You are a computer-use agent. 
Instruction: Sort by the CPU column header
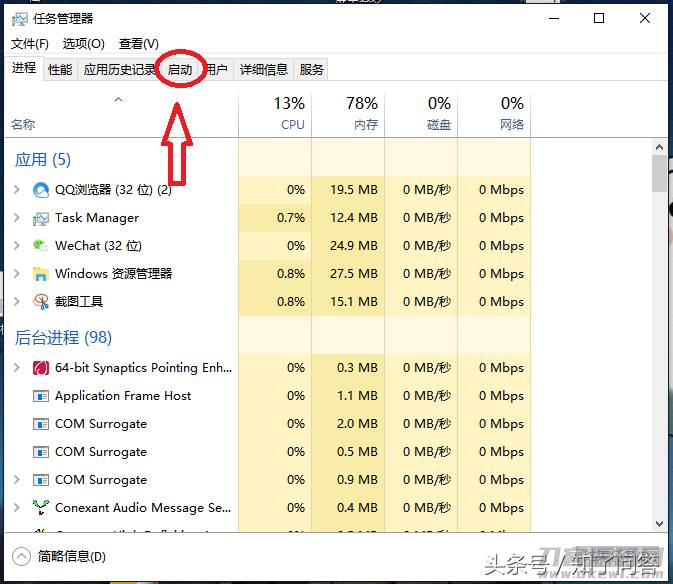pyautogui.click(x=275, y=115)
